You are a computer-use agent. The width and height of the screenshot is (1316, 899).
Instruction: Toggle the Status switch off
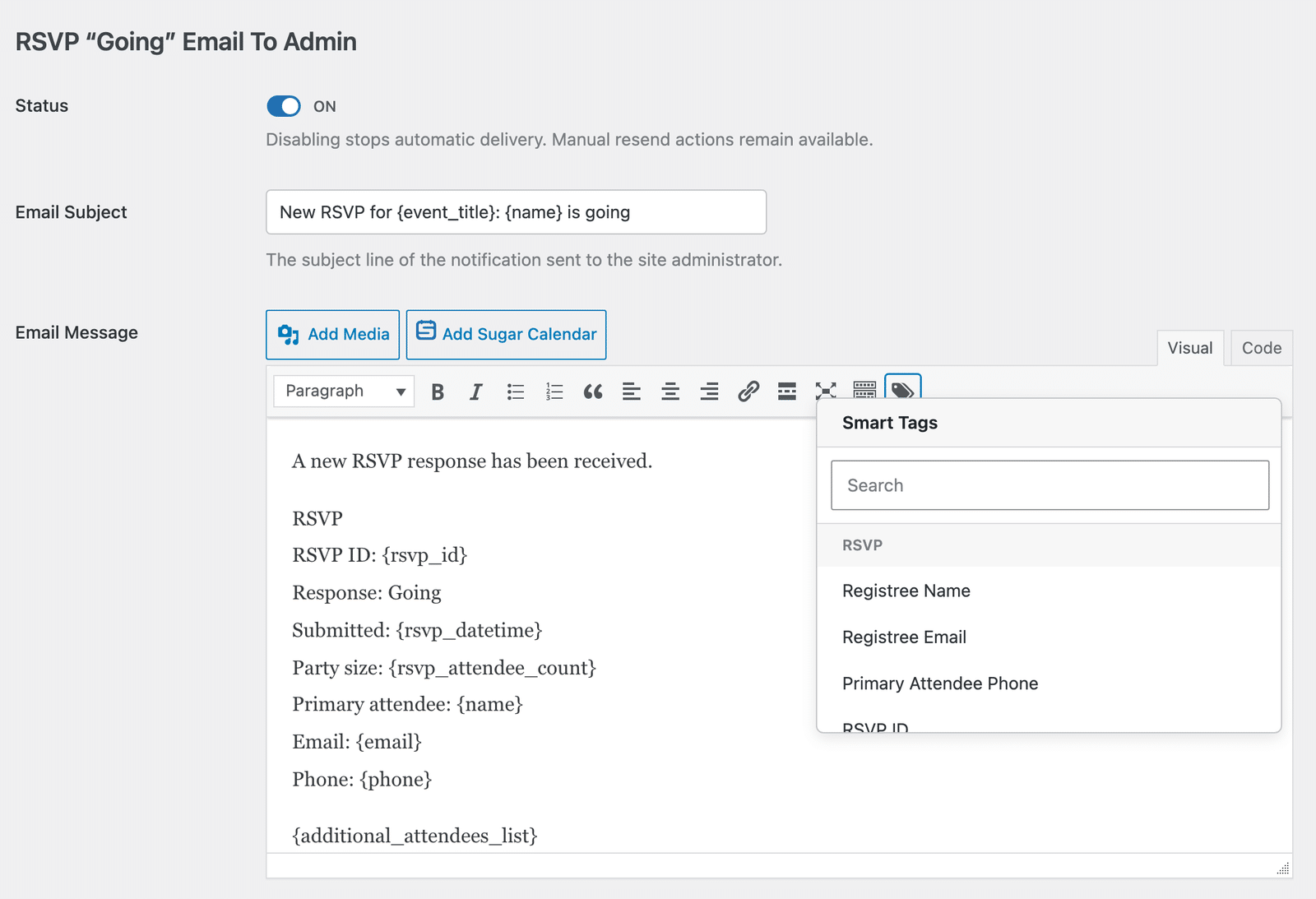284,106
